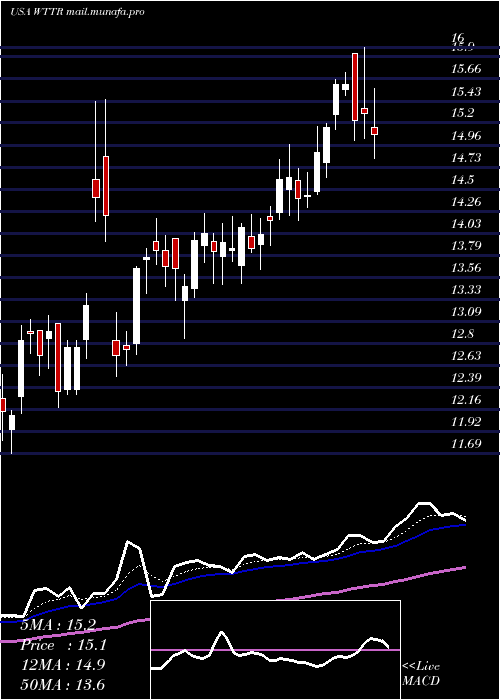The height and width of the screenshot is (700, 500).
Task: Click the 12.39 price axis label
Action: pyautogui.click(x=467, y=378)
